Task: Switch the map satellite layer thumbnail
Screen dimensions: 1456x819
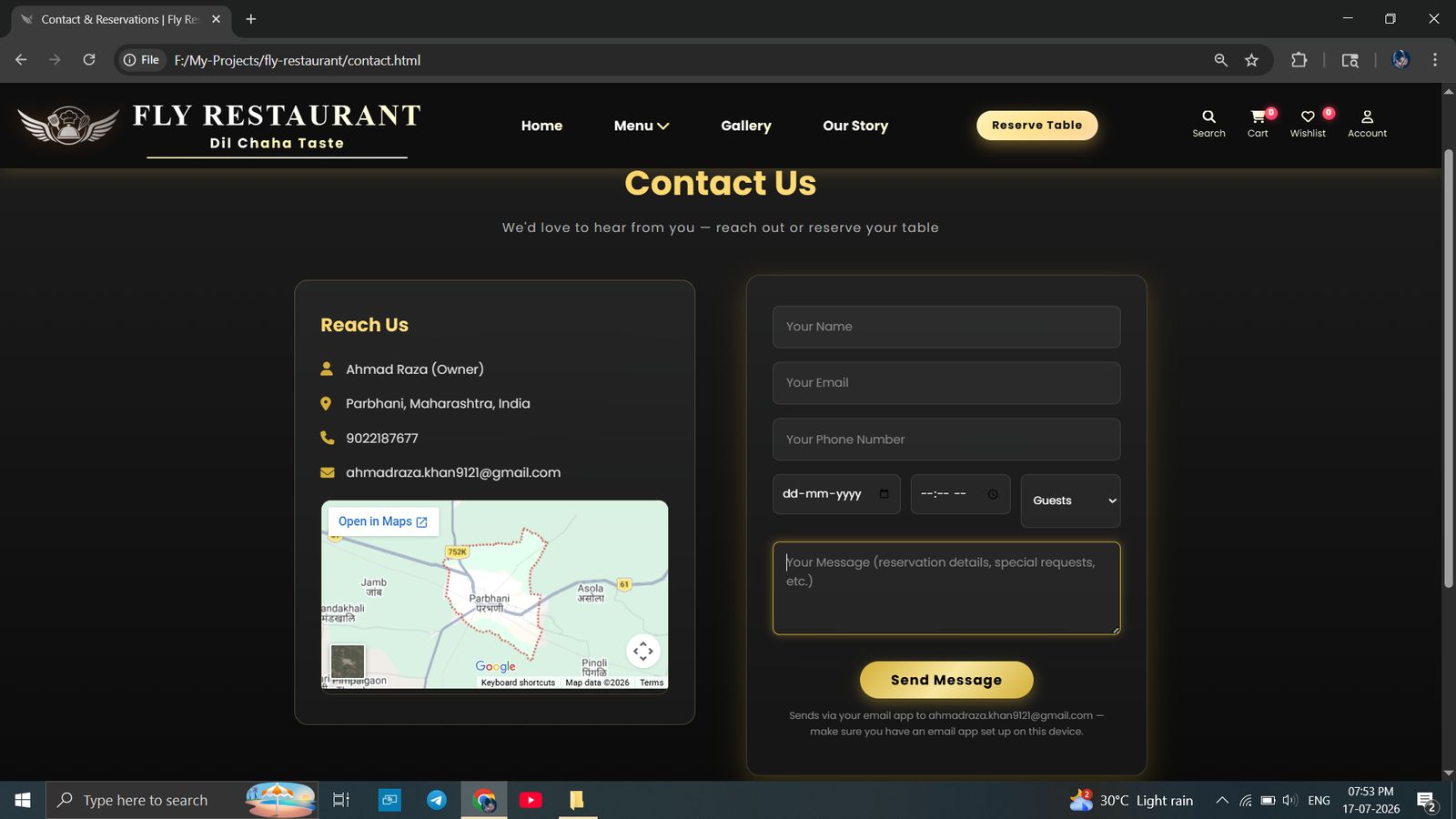Action: pyautogui.click(x=348, y=662)
